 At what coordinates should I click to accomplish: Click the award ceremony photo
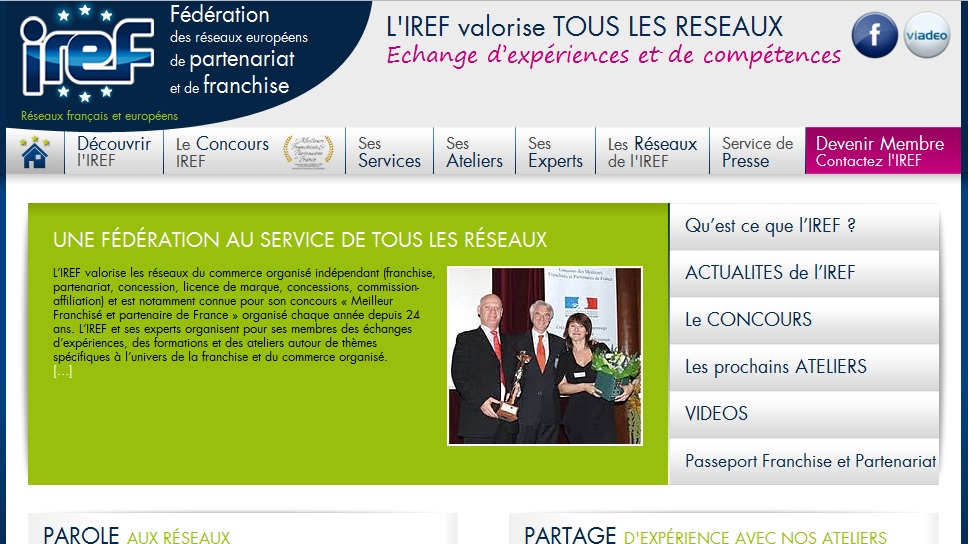pos(545,355)
